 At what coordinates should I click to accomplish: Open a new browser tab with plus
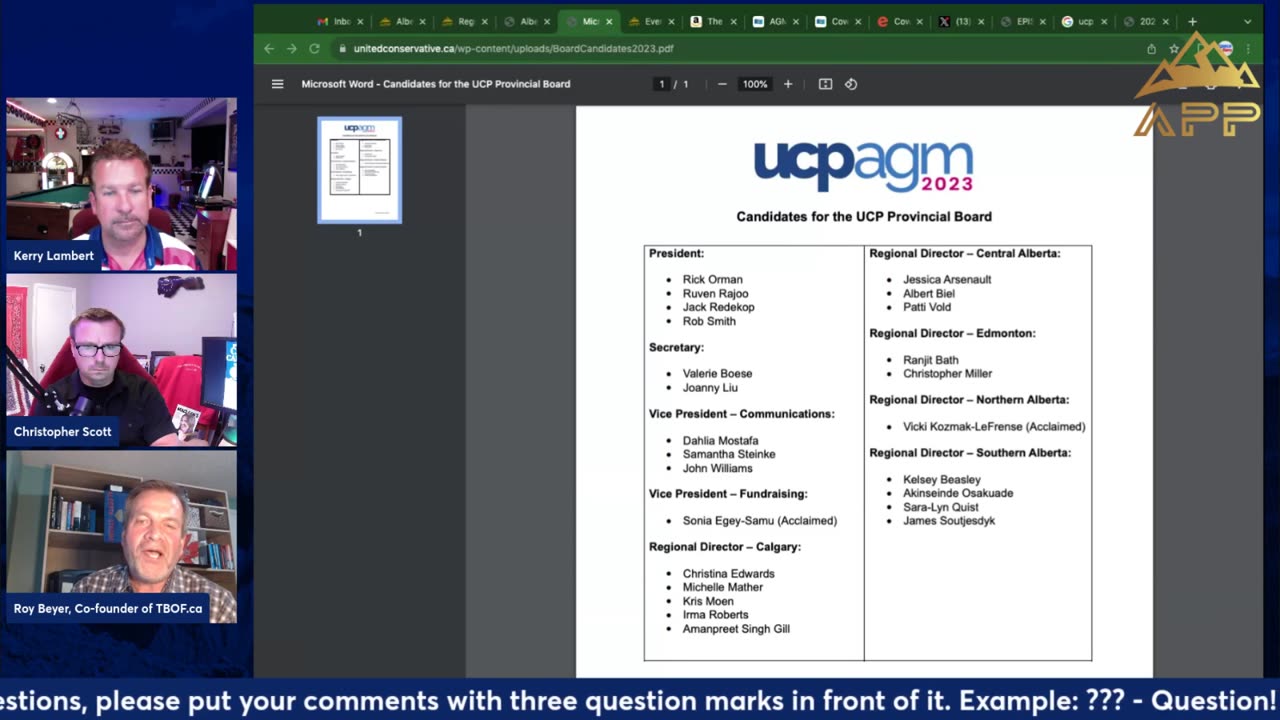click(x=1192, y=21)
